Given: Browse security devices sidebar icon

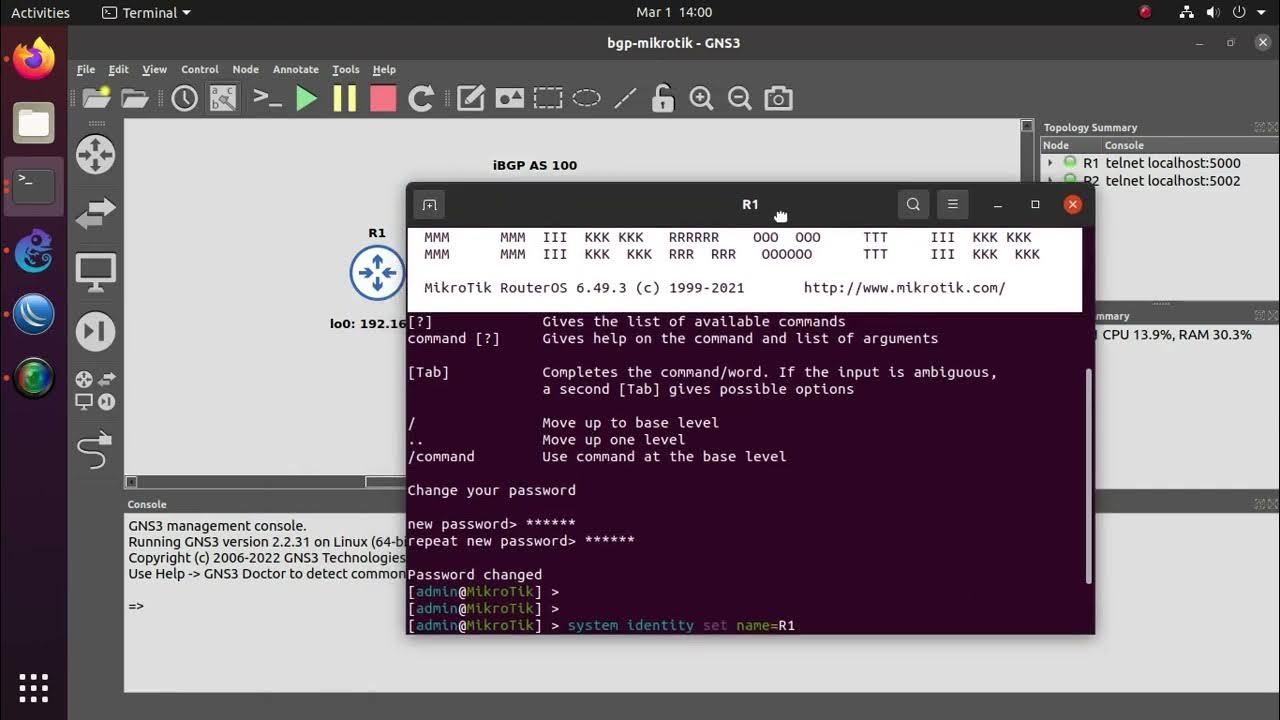Looking at the screenshot, I should (x=96, y=331).
